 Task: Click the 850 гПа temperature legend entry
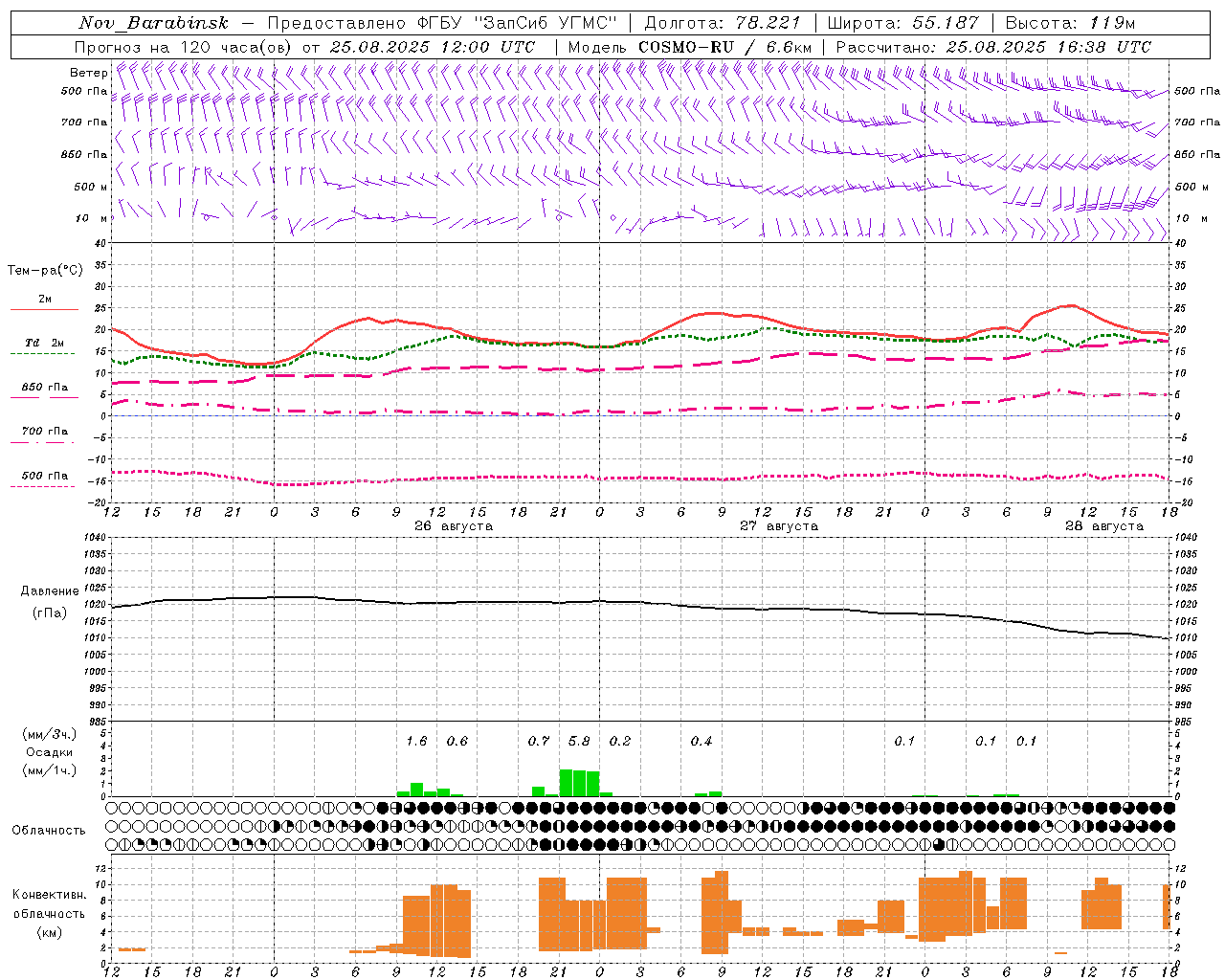(45, 388)
